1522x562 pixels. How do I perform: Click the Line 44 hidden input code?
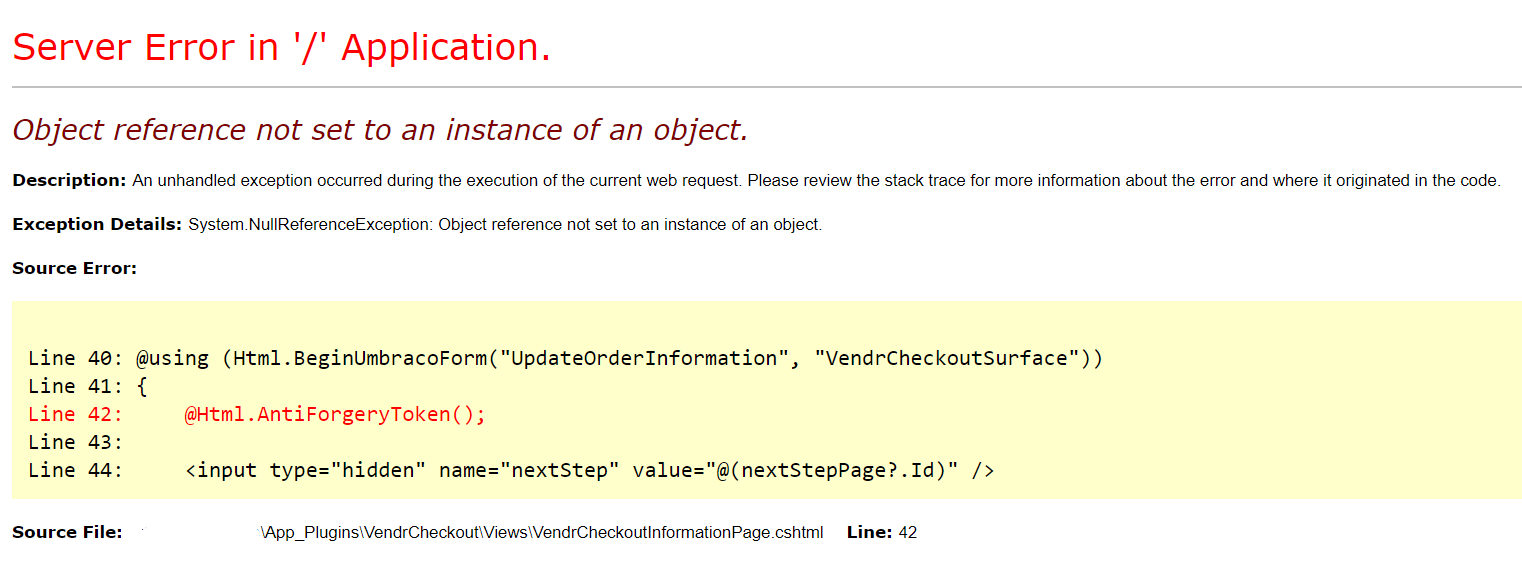[x=590, y=470]
